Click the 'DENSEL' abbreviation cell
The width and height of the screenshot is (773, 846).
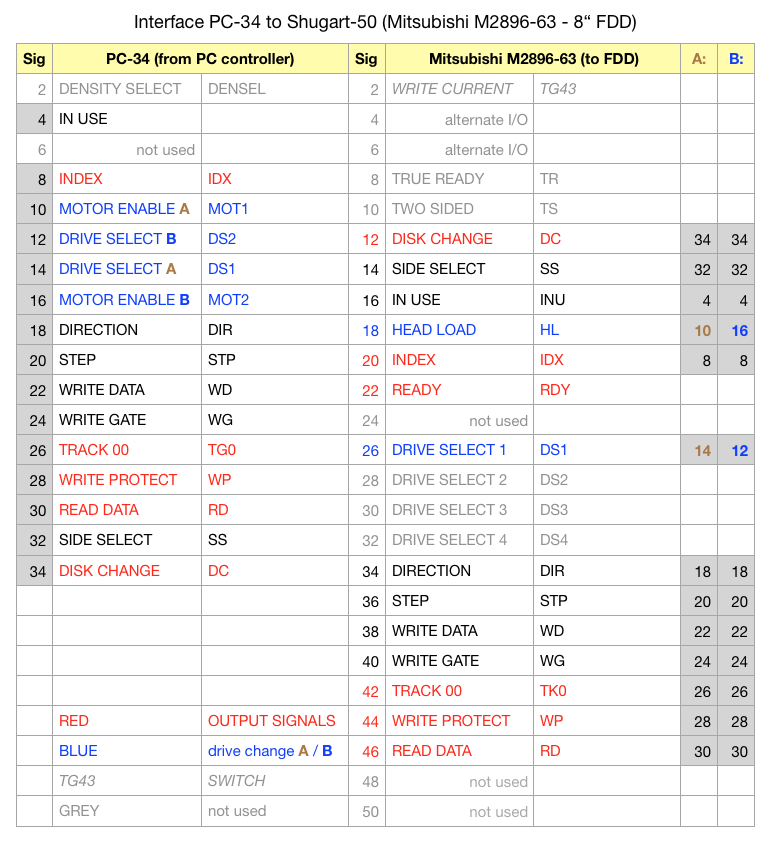click(275, 88)
